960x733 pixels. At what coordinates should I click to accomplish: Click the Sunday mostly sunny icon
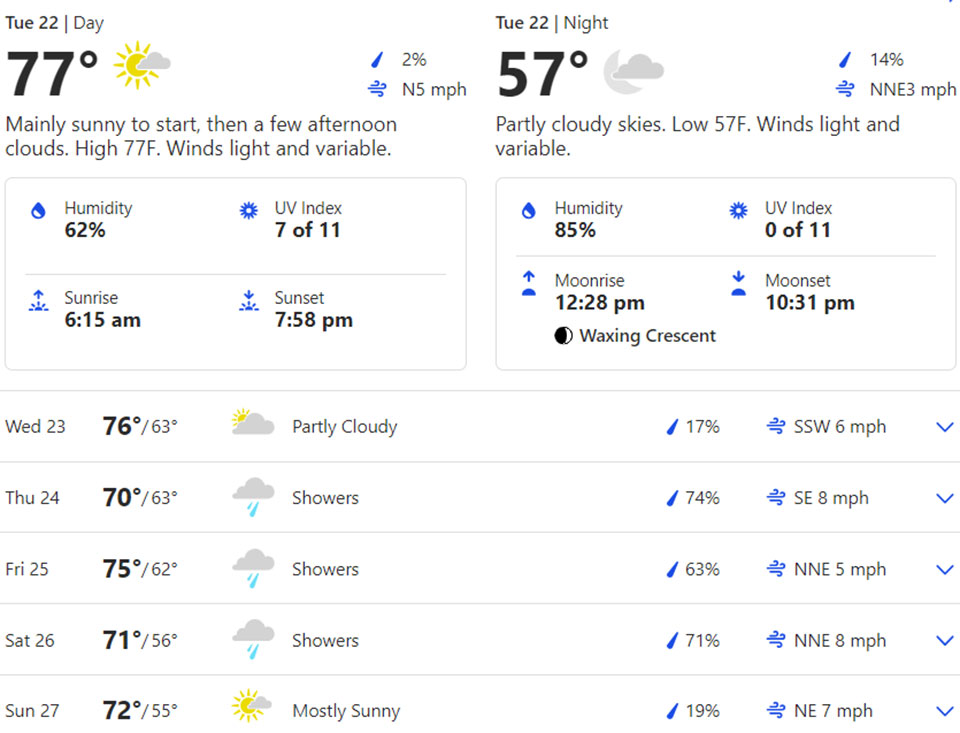coord(251,707)
